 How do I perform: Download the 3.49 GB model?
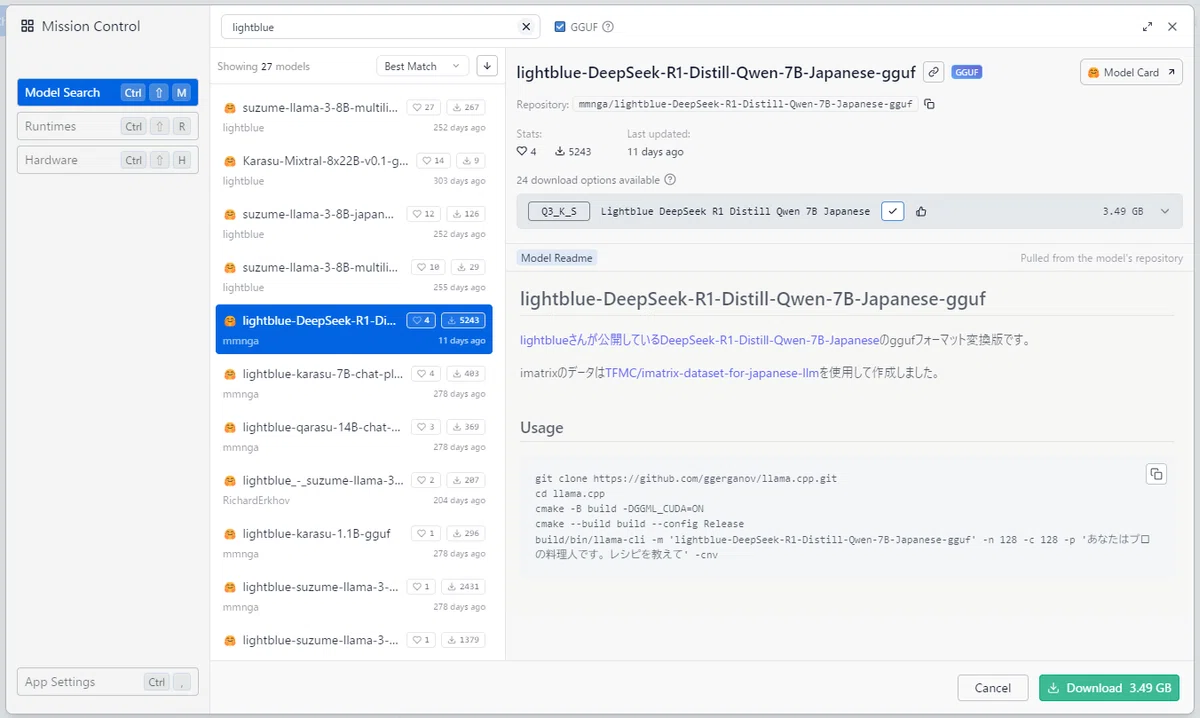pyautogui.click(x=1109, y=688)
